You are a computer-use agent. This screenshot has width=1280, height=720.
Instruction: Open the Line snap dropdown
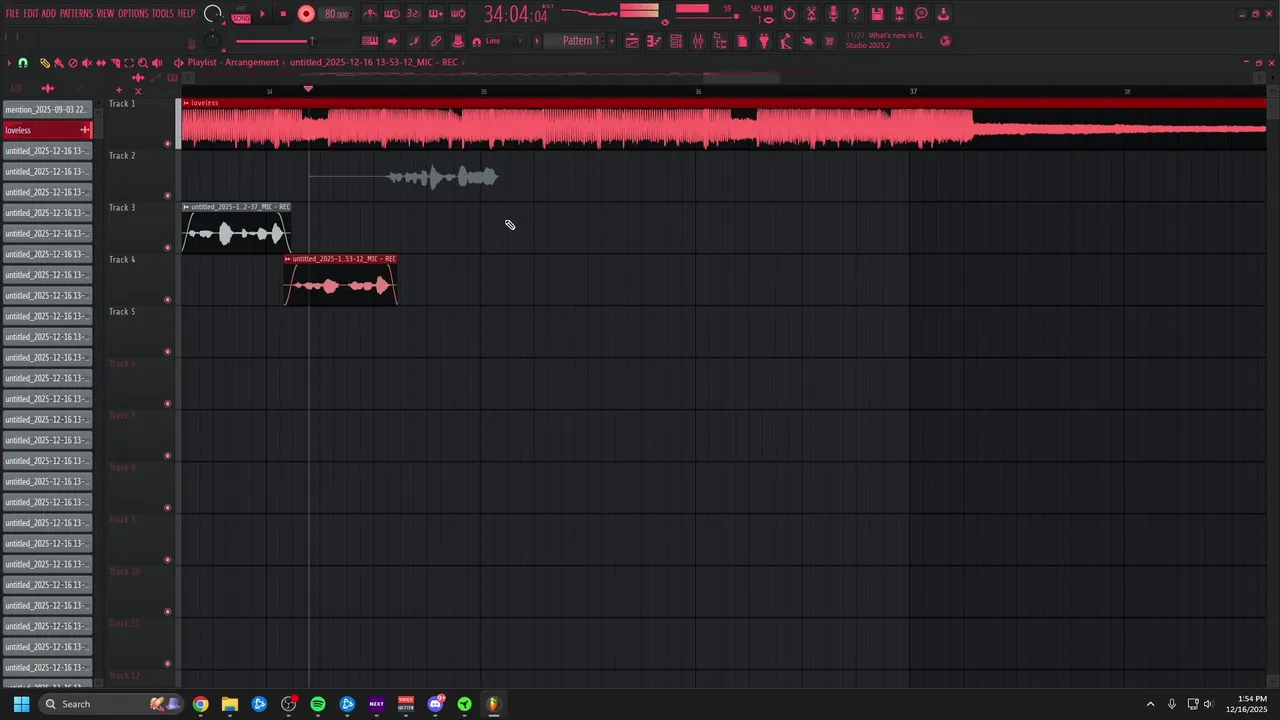pos(503,41)
